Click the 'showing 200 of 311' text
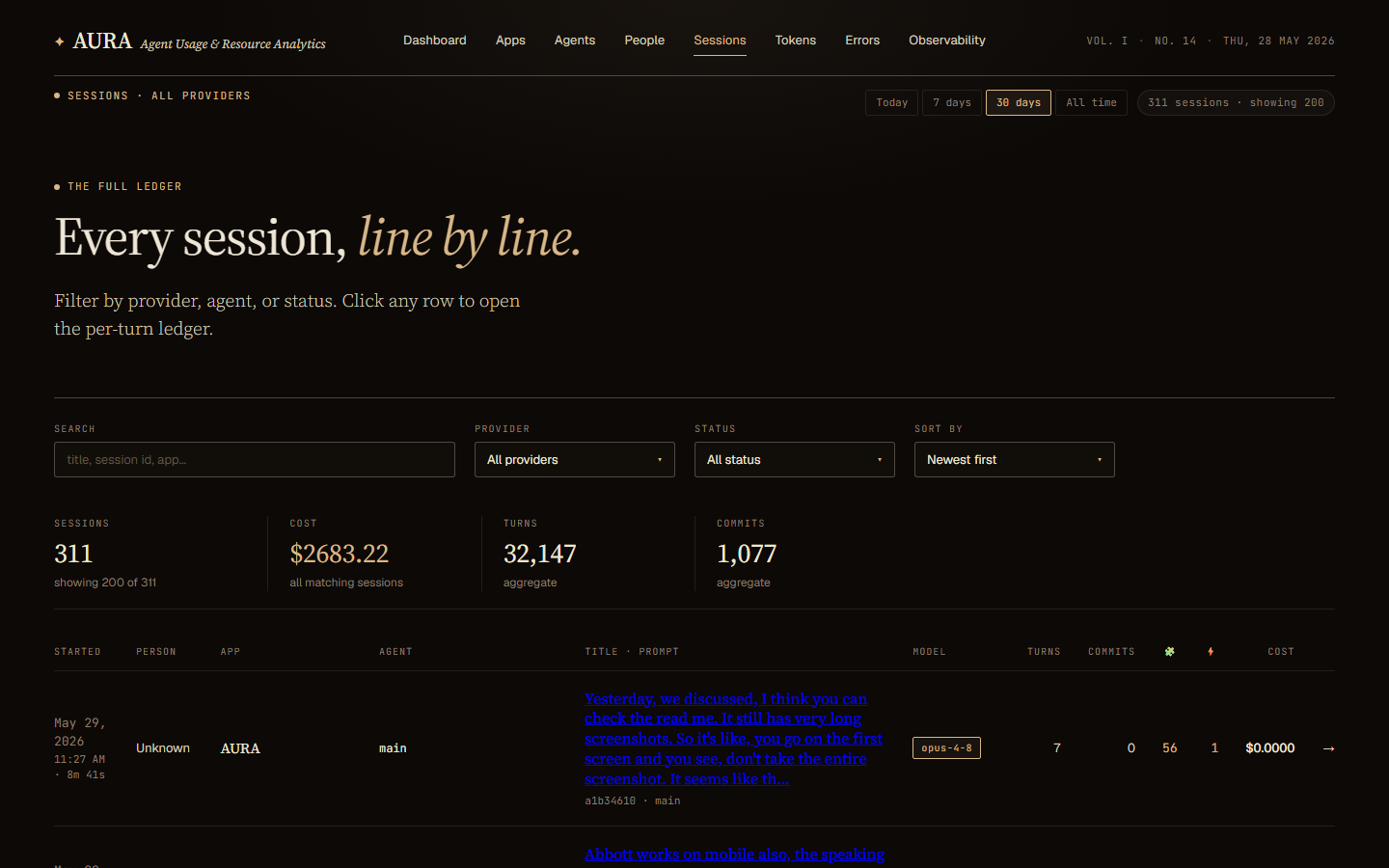The width and height of the screenshot is (1389, 868). (105, 583)
